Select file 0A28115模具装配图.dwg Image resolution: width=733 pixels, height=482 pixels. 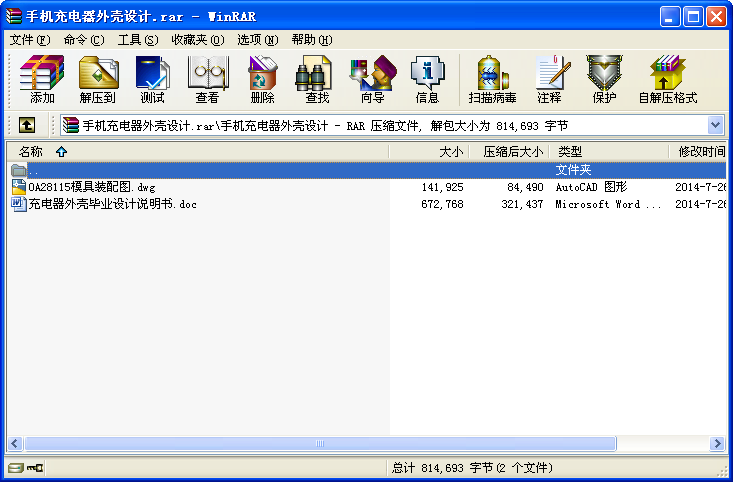click(x=92, y=187)
